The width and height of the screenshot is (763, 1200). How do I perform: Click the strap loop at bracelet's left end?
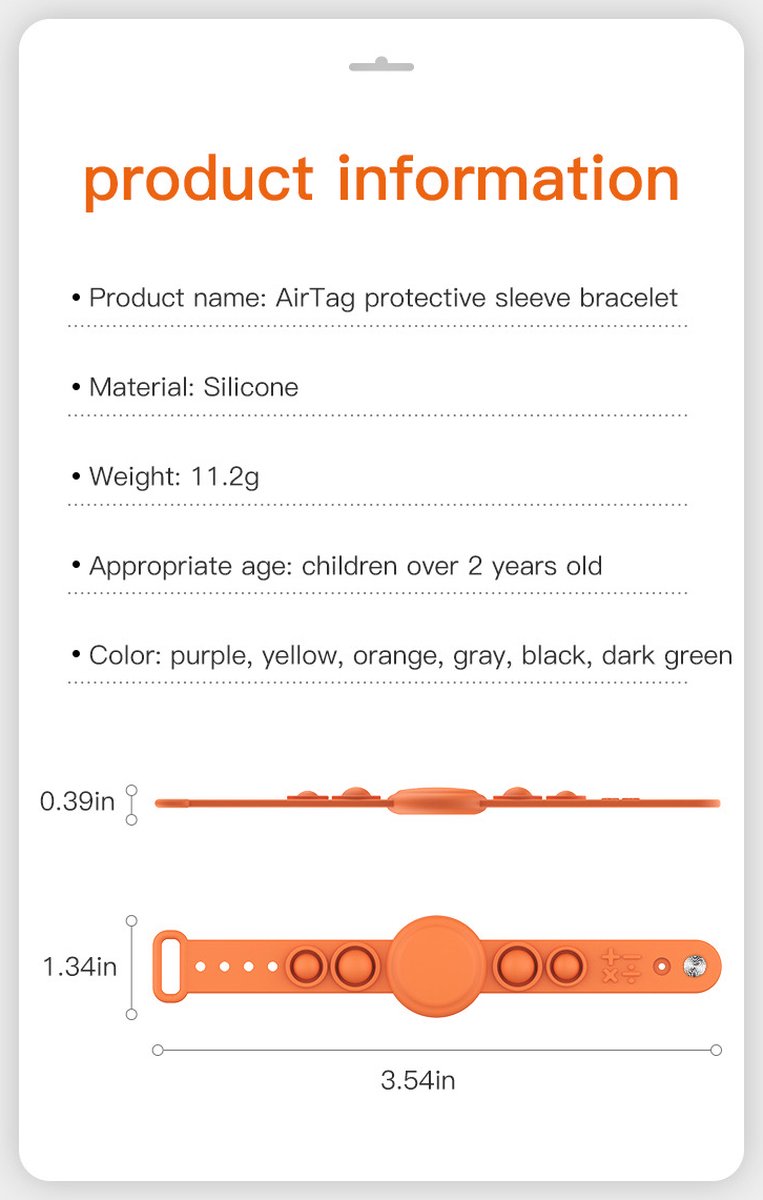click(x=171, y=966)
